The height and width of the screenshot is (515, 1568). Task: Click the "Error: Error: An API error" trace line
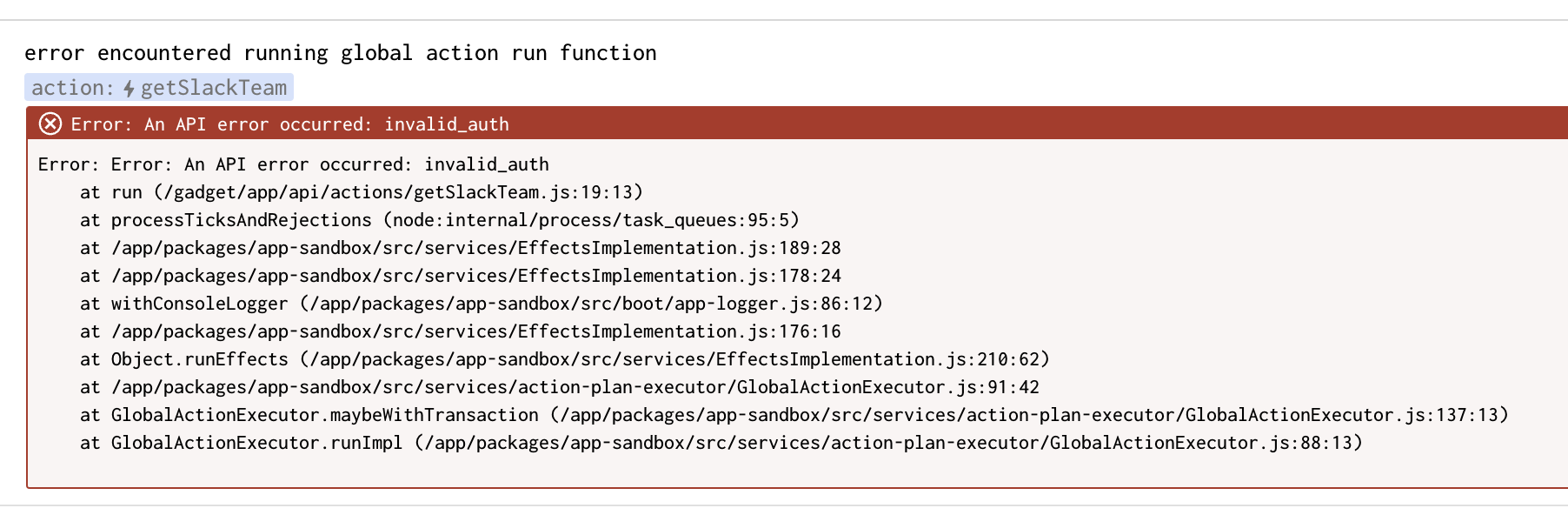(x=293, y=164)
